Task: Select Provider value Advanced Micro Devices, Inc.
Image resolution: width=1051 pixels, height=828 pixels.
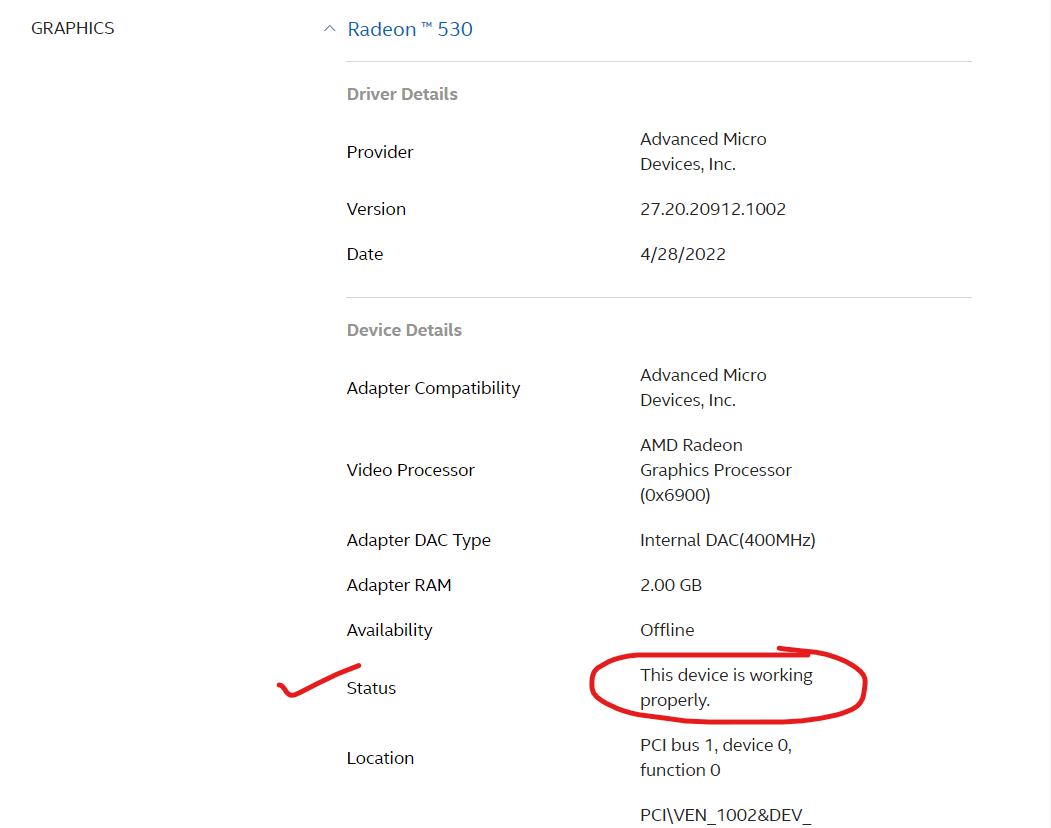Action: [703, 152]
